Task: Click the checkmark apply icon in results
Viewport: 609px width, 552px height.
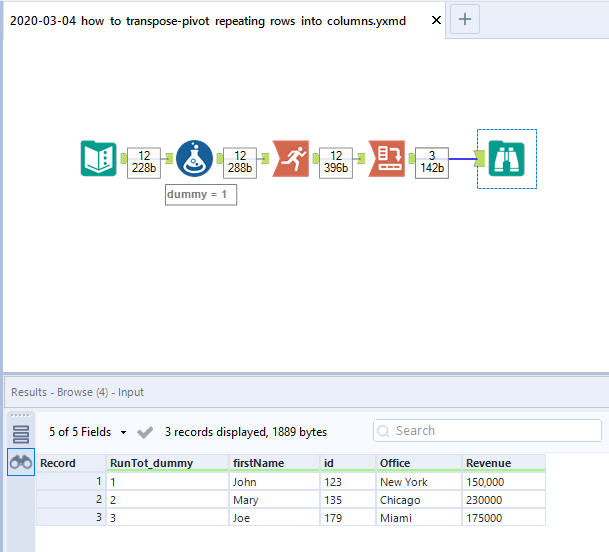Action: (x=145, y=432)
